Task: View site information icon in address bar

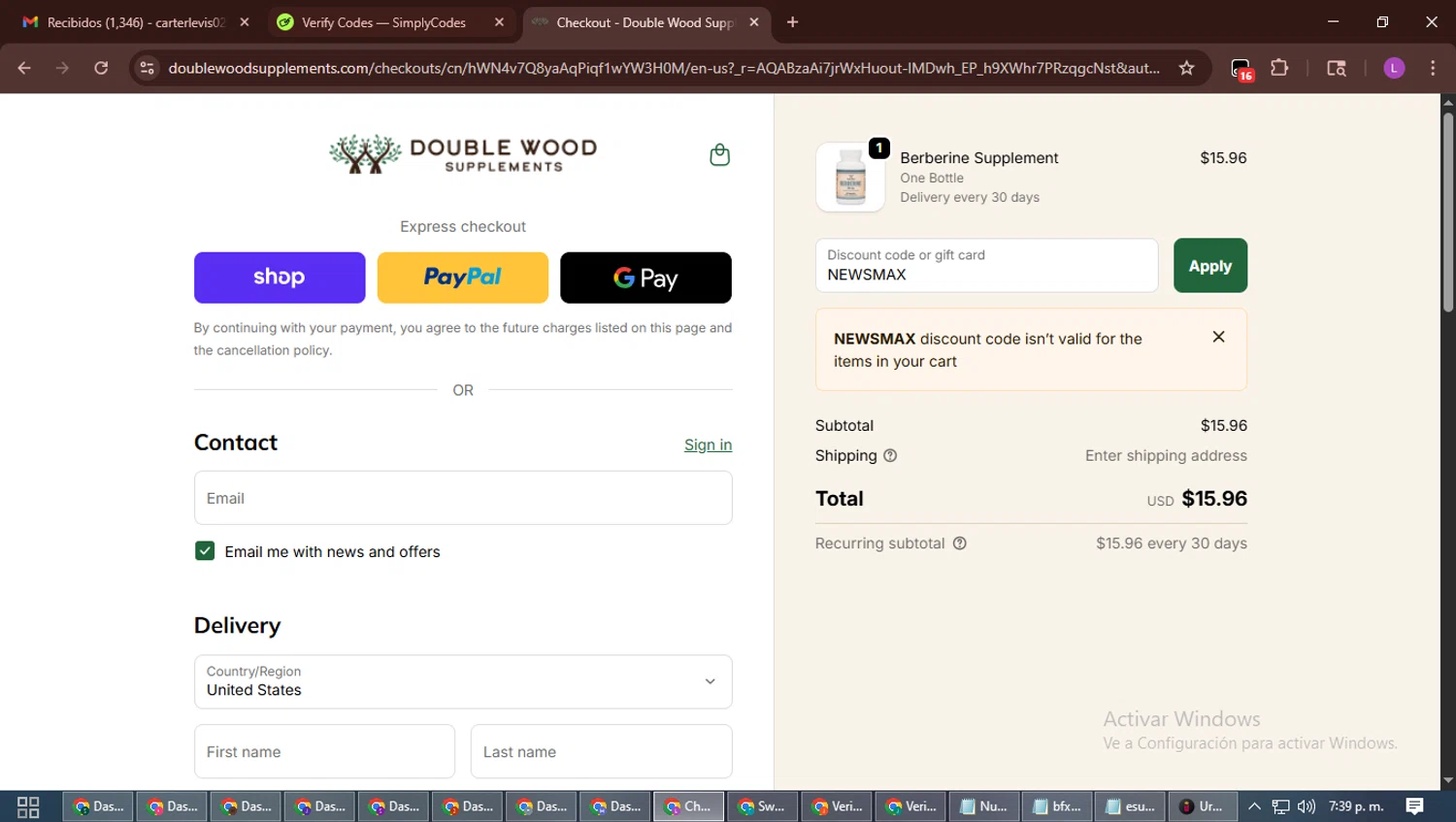Action: coord(147,68)
